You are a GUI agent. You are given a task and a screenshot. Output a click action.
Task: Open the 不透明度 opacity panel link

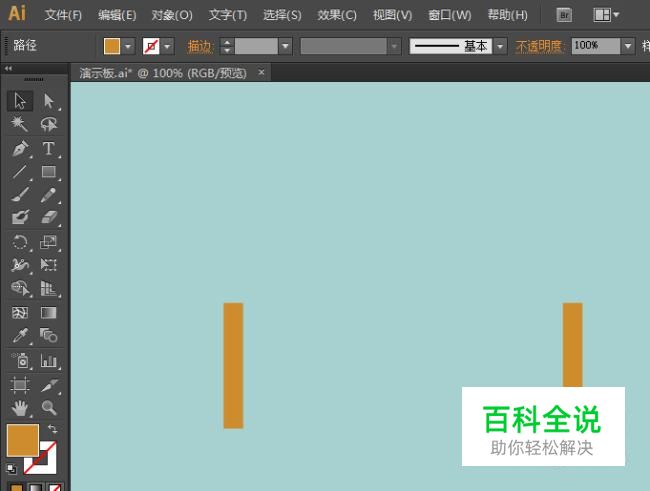(x=540, y=46)
